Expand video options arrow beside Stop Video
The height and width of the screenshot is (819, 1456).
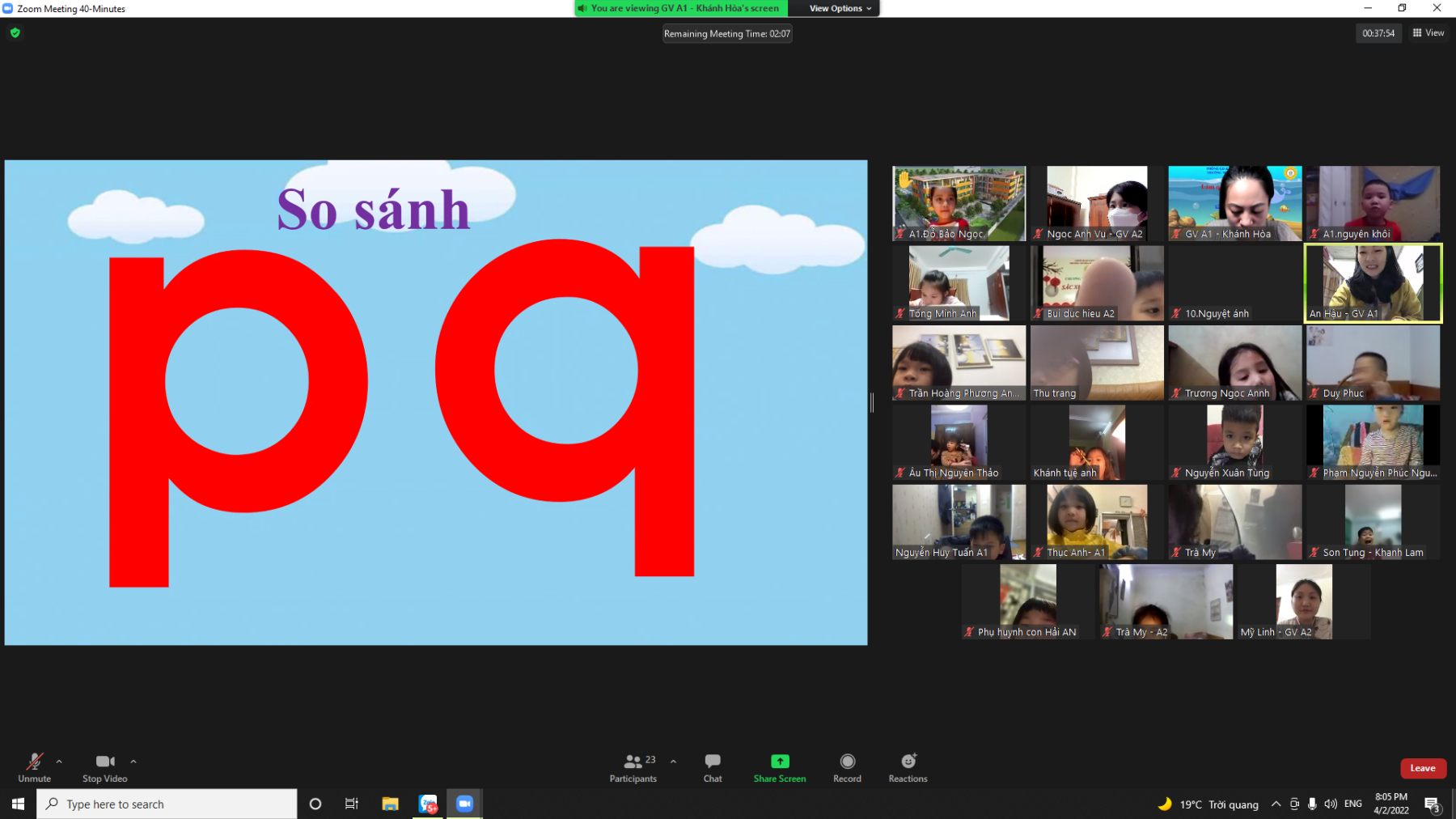pos(133,762)
